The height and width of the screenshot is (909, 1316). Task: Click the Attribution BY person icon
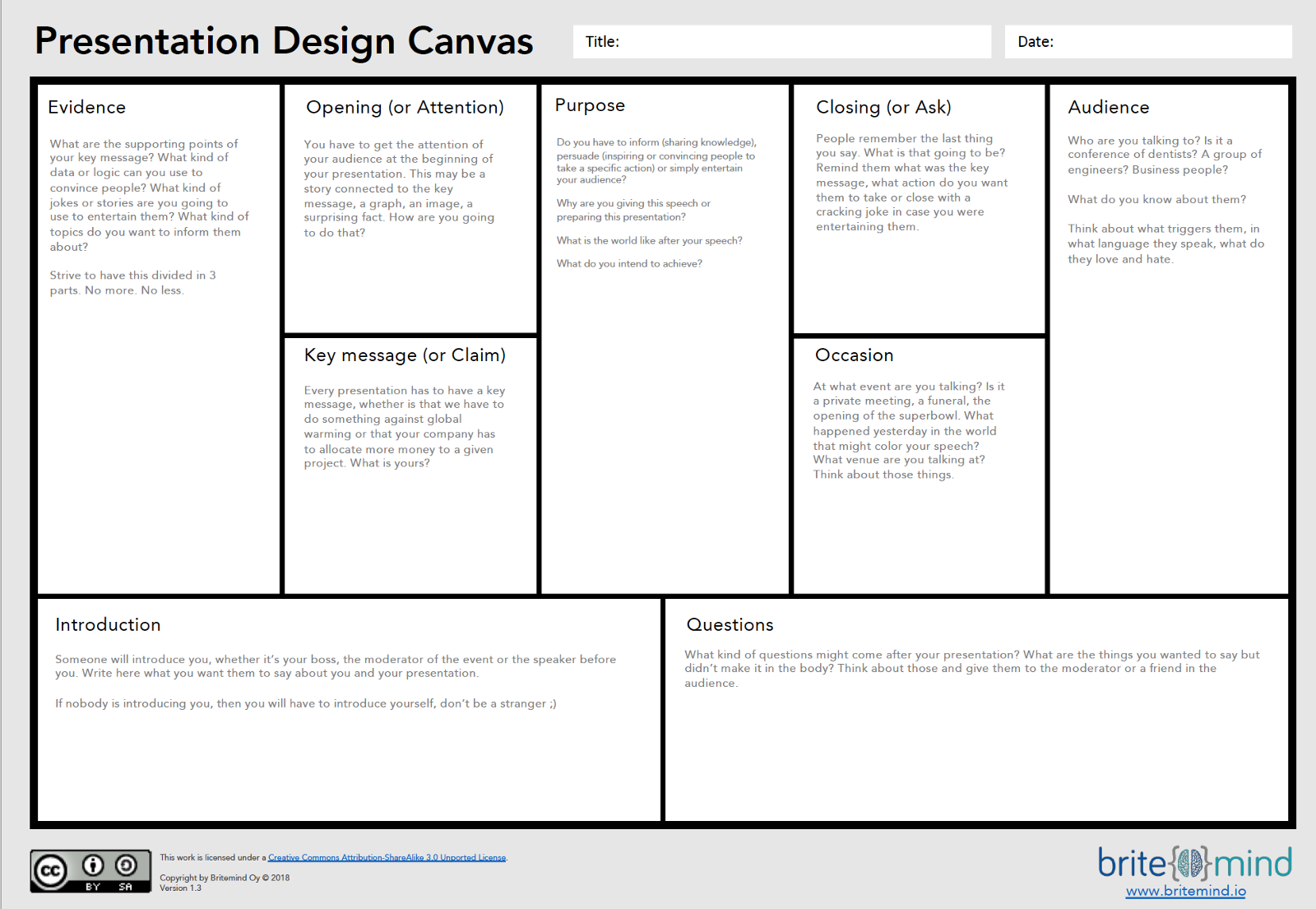(93, 865)
